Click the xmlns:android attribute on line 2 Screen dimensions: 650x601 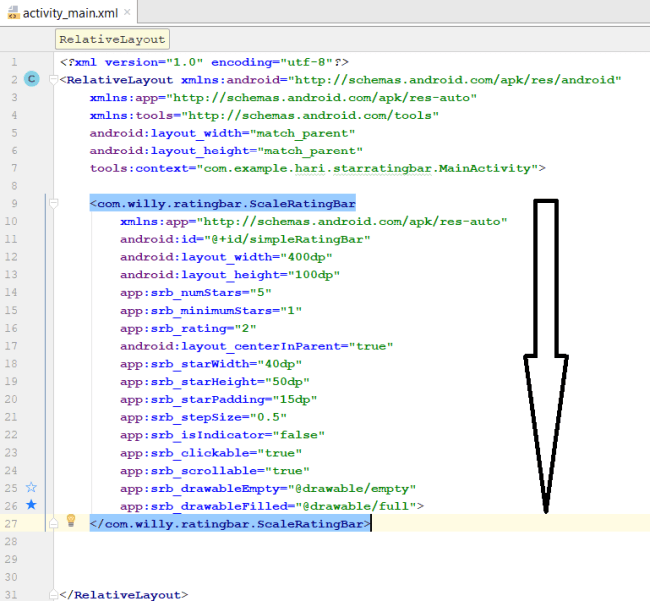[401, 80]
